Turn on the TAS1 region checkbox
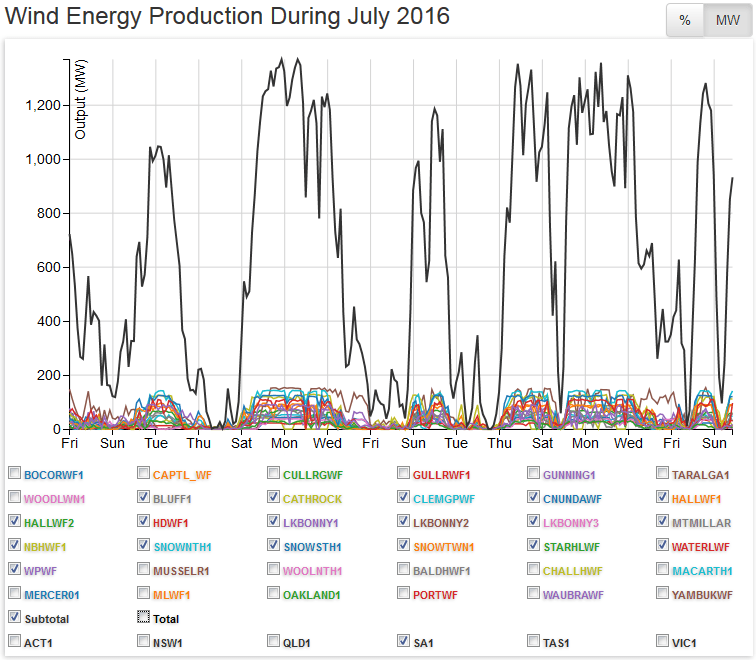This screenshot has width=756, height=660. click(534, 641)
